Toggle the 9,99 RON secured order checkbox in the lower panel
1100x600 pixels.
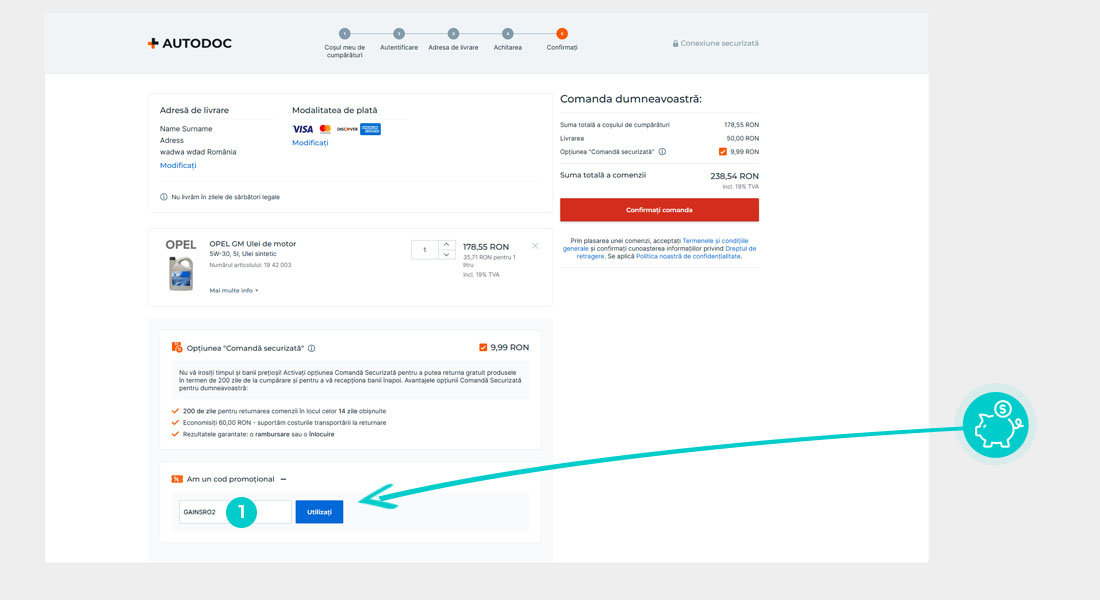pos(483,348)
